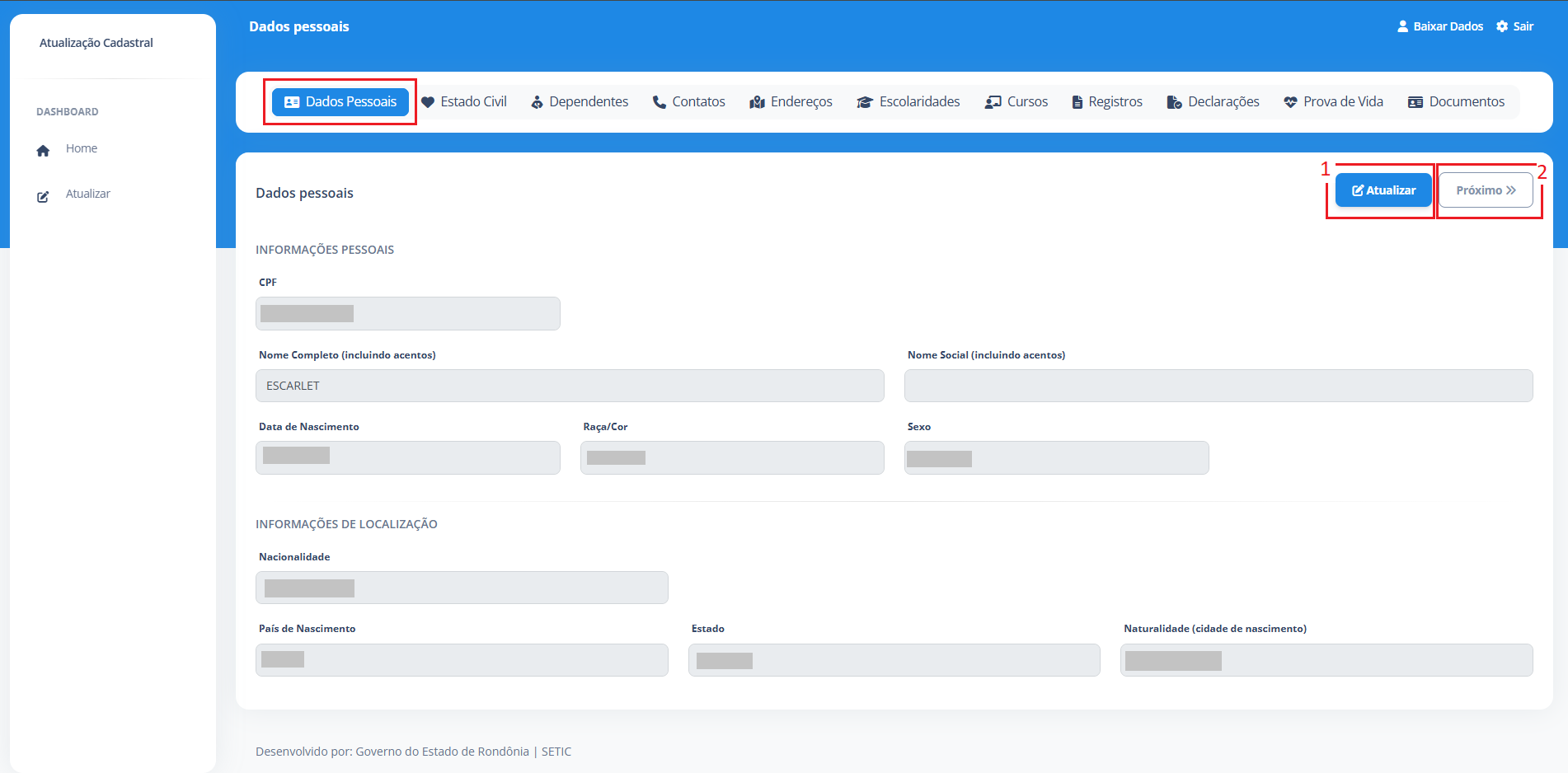
Task: Select the Declarações tab
Action: pyautogui.click(x=1214, y=102)
